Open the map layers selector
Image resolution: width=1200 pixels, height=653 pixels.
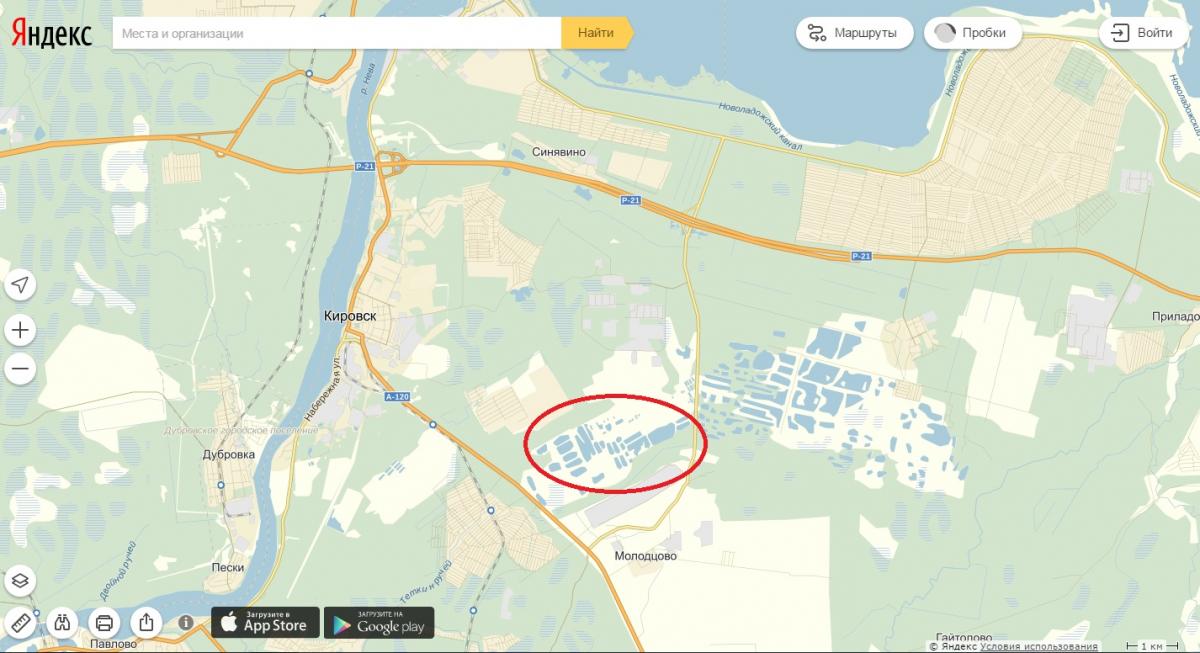20,580
